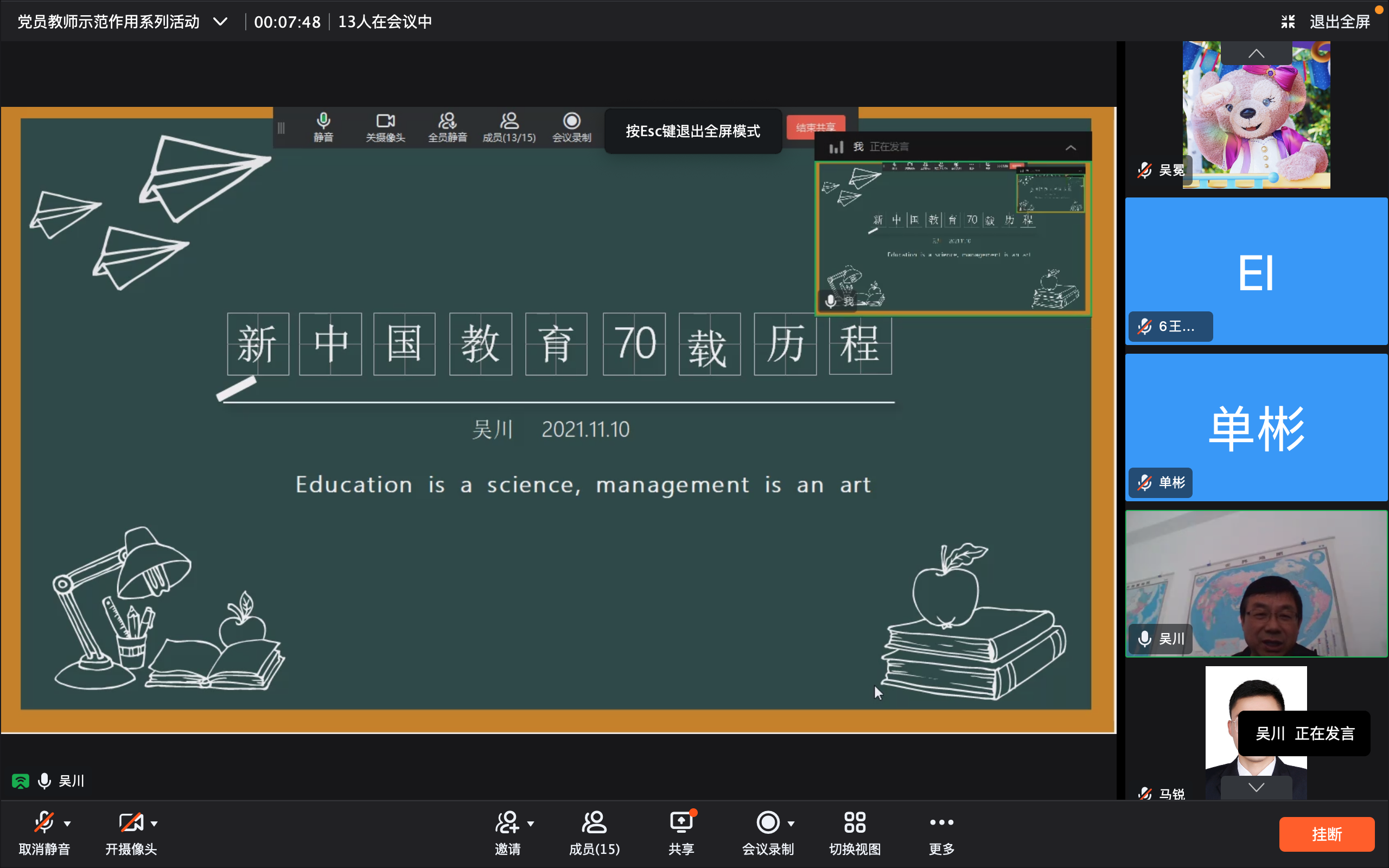Expand audio options arrow beside 取消静音
This screenshot has height=868, width=1389.
point(68,823)
